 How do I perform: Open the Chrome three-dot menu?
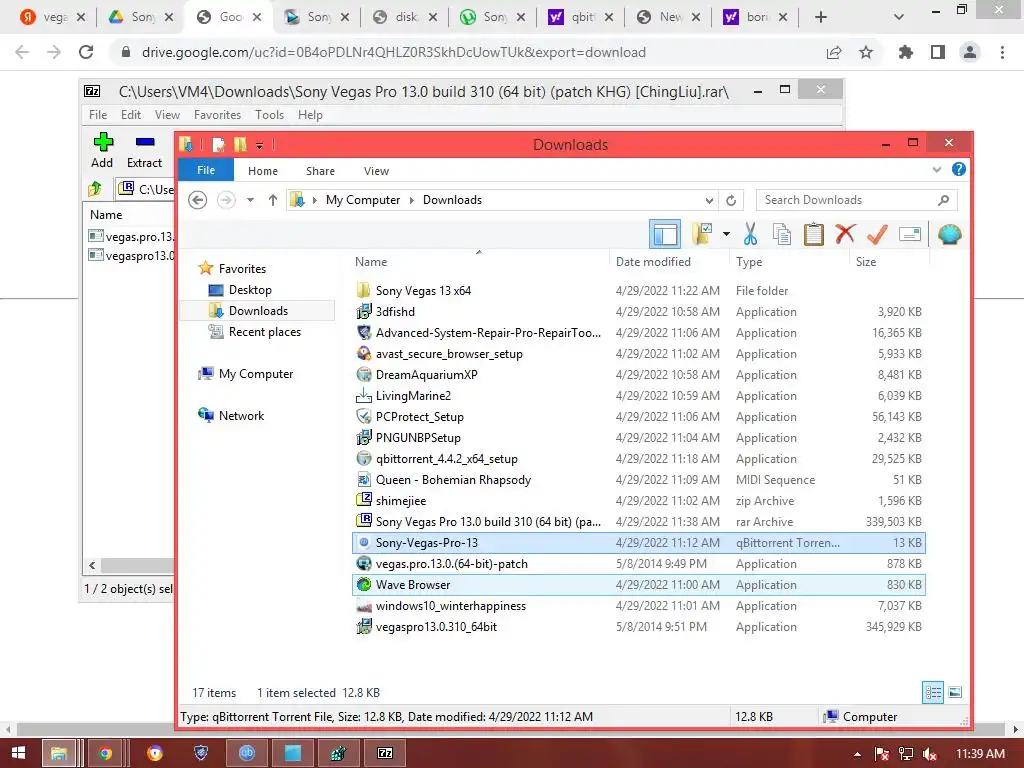[1002, 52]
